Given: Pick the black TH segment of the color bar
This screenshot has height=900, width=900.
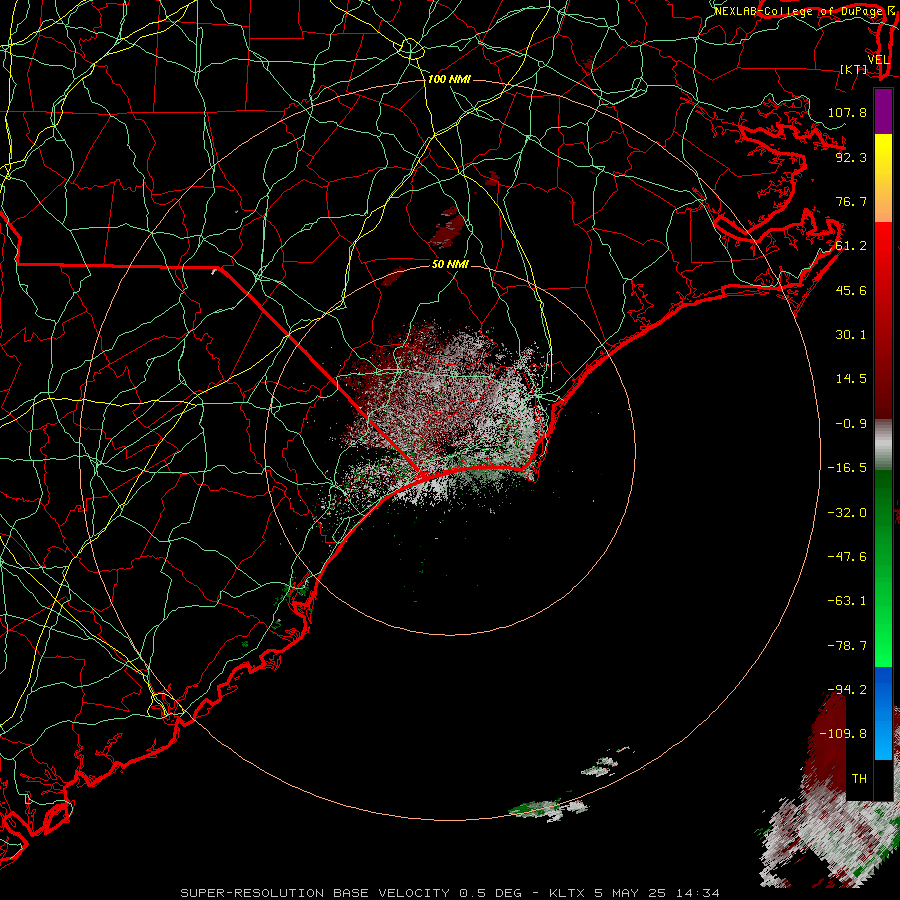Looking at the screenshot, I should click(883, 779).
